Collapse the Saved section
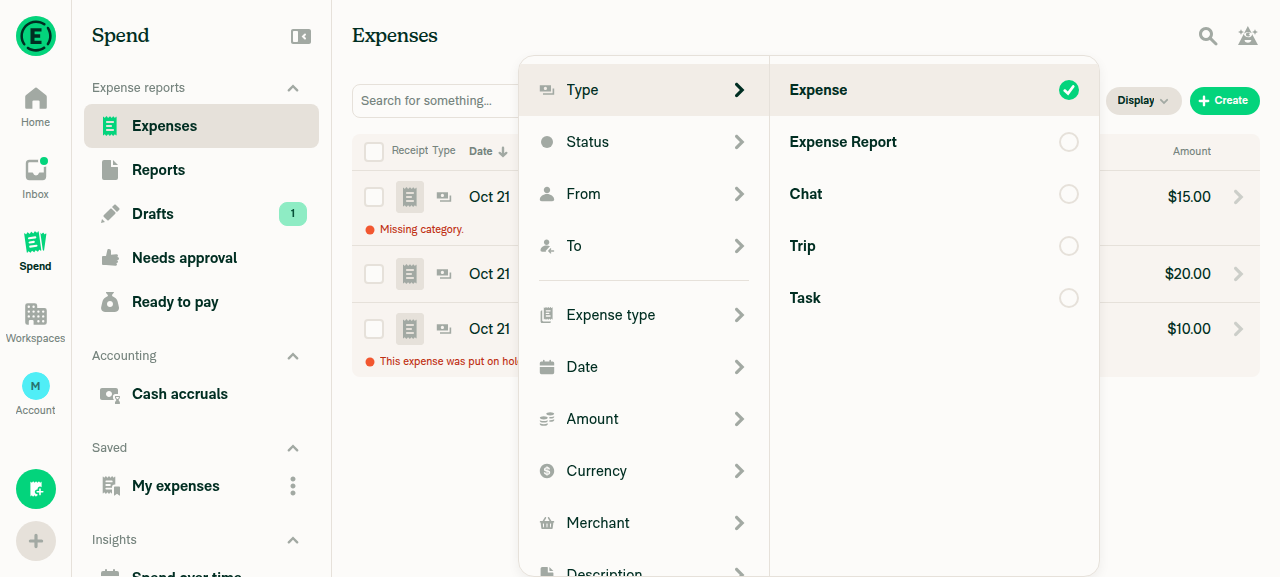Screen dimensions: 1280x577 [293, 448]
